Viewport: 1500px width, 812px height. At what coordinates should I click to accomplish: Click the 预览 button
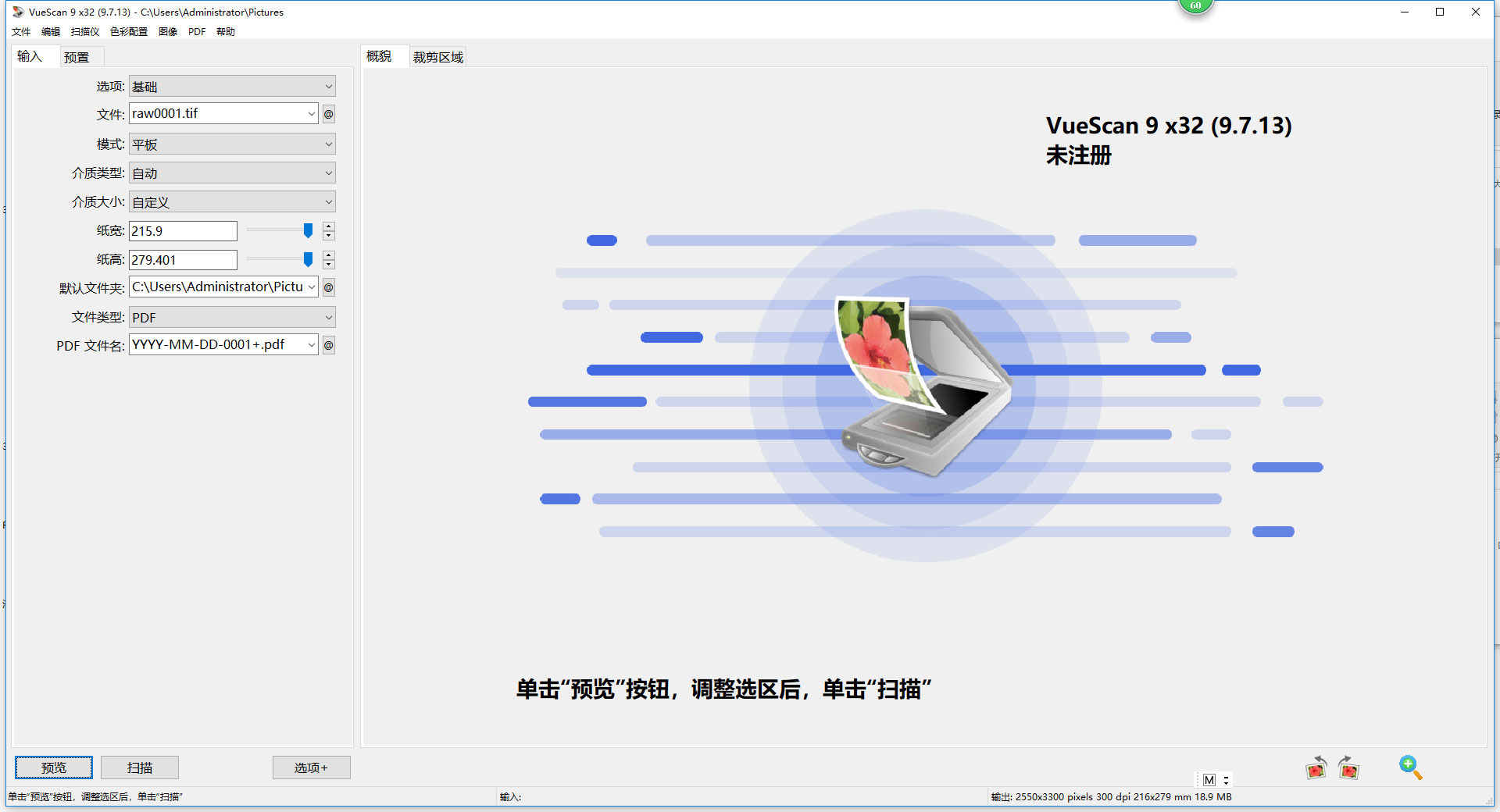[54, 767]
